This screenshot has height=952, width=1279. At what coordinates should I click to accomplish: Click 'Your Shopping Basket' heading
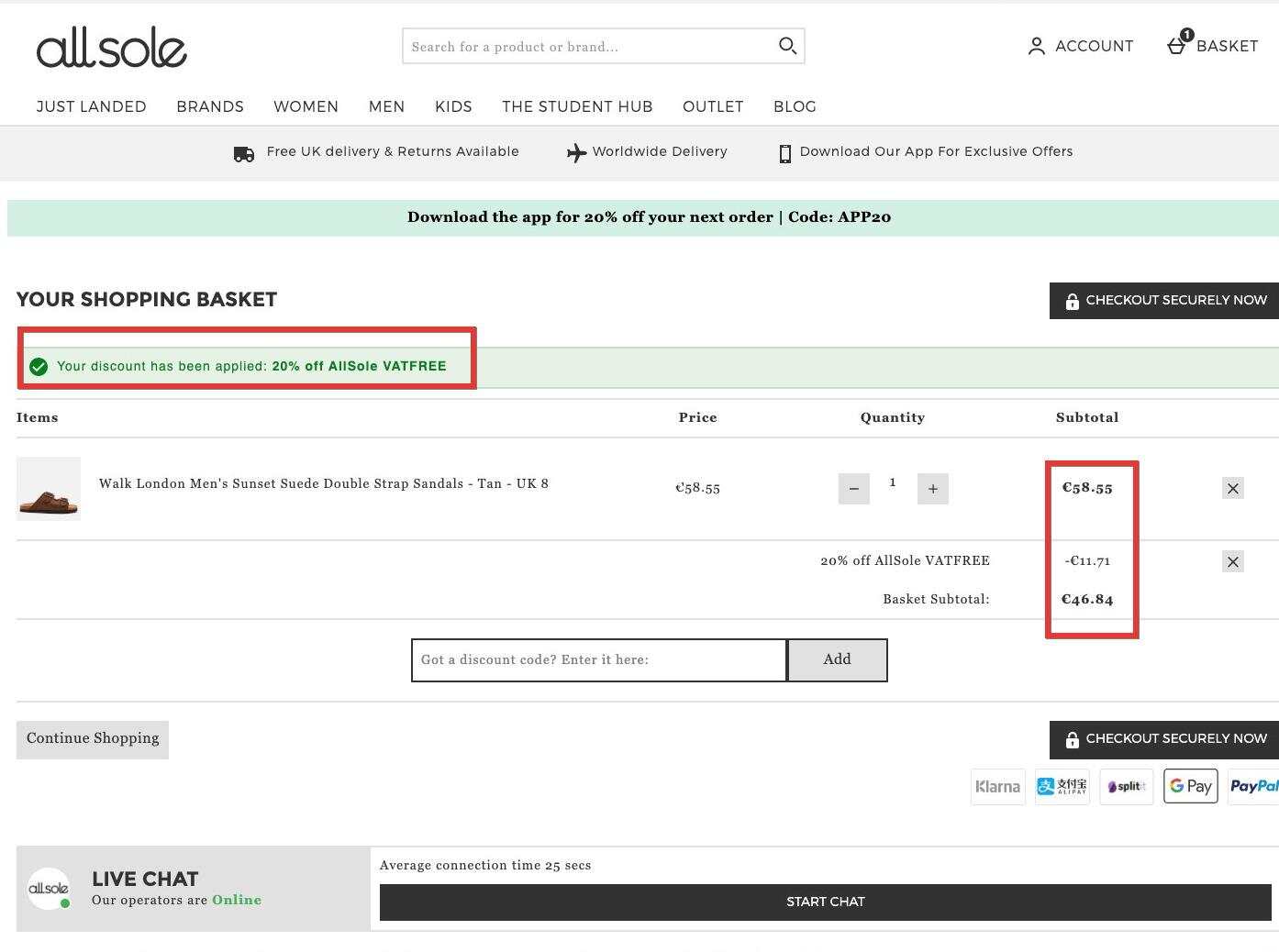tap(147, 300)
